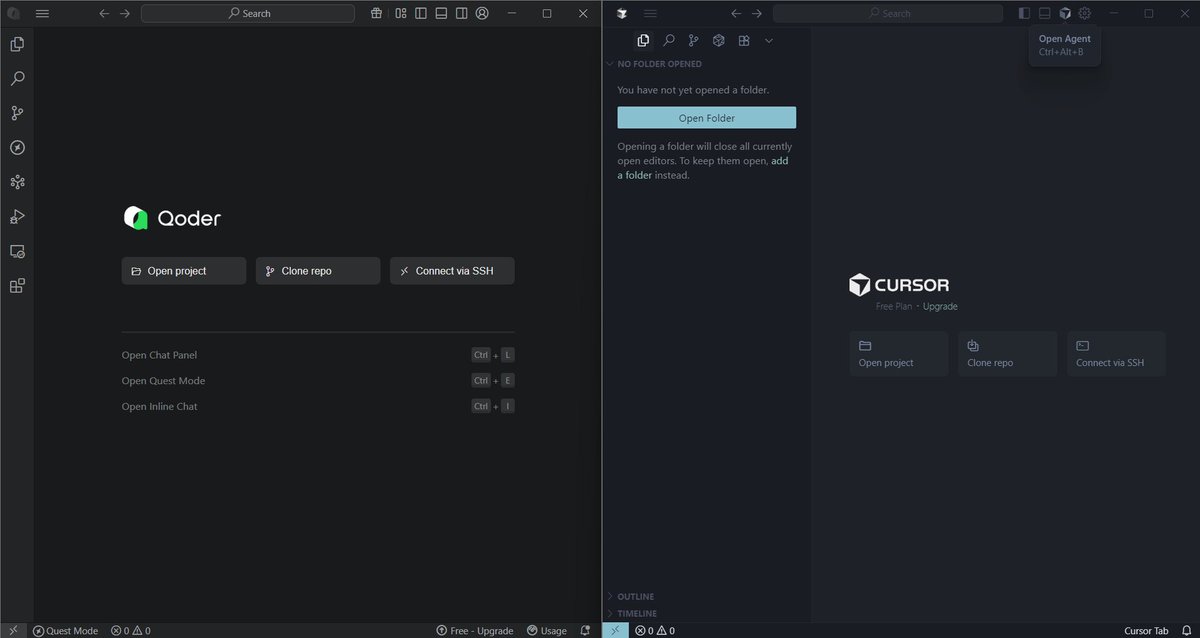
Task: Click Open project button in Qoder
Action: pyautogui.click(x=184, y=271)
